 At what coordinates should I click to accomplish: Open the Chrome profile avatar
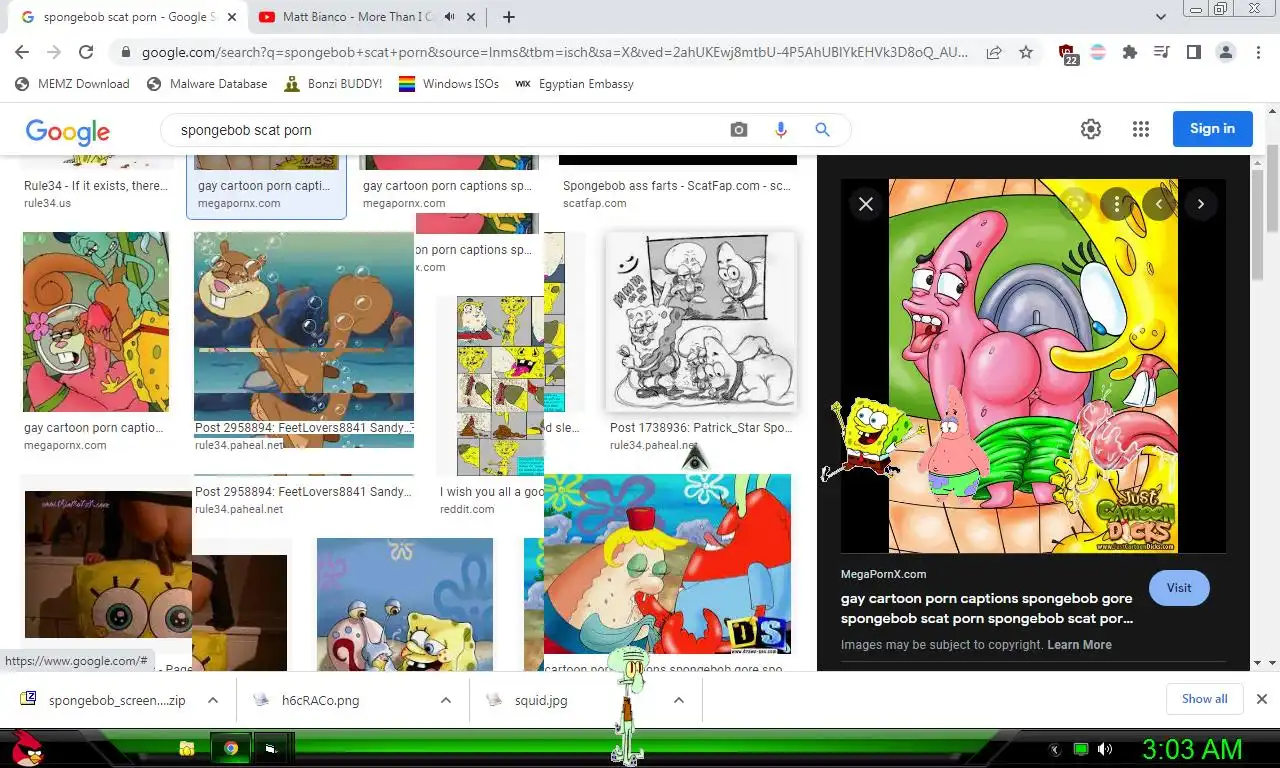tap(1226, 53)
